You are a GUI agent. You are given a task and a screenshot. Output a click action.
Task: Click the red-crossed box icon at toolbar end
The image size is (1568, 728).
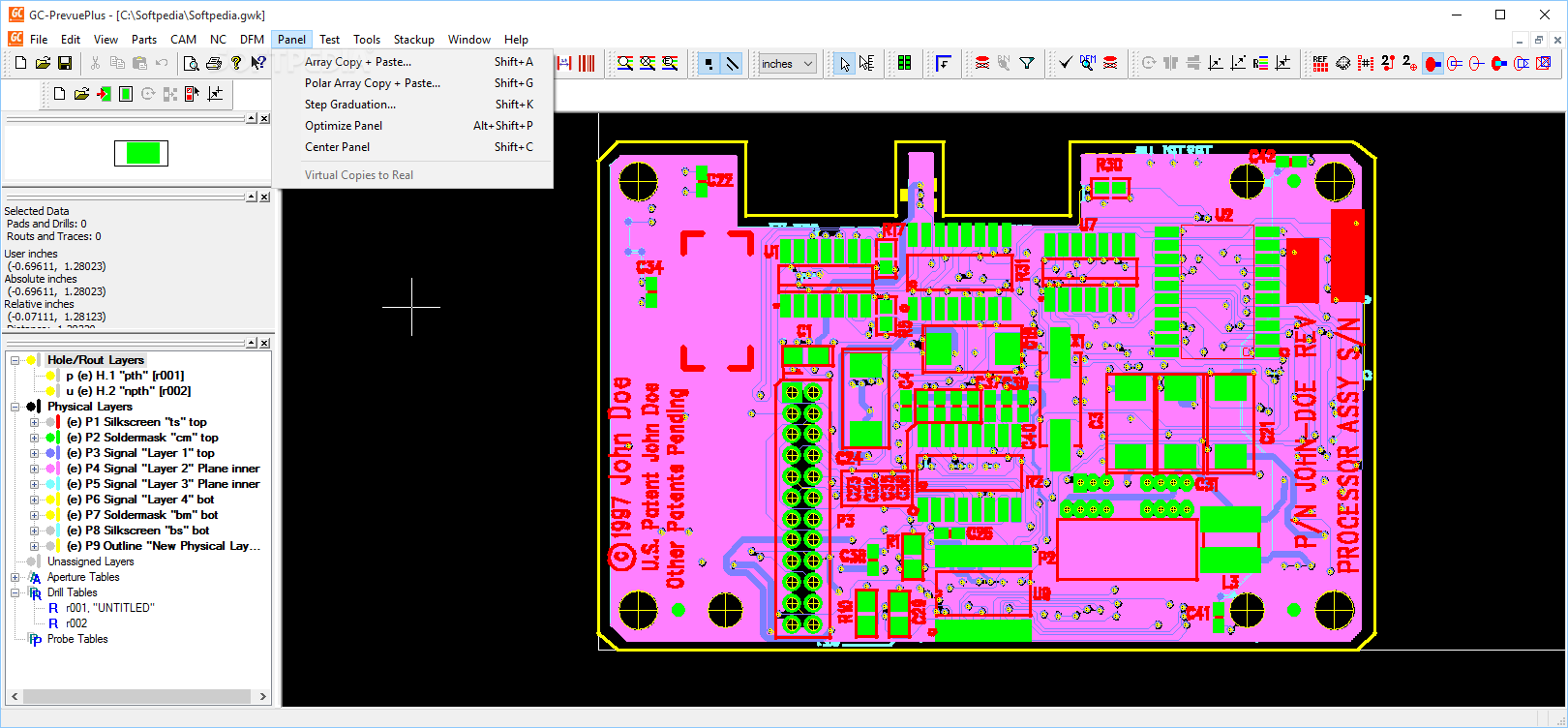(x=1544, y=63)
